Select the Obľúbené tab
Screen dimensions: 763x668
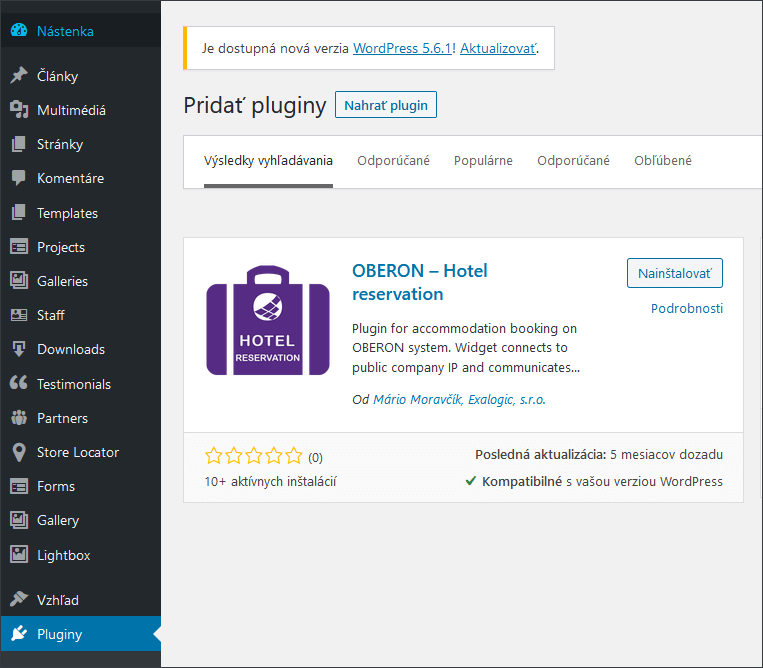pyautogui.click(x=662, y=161)
